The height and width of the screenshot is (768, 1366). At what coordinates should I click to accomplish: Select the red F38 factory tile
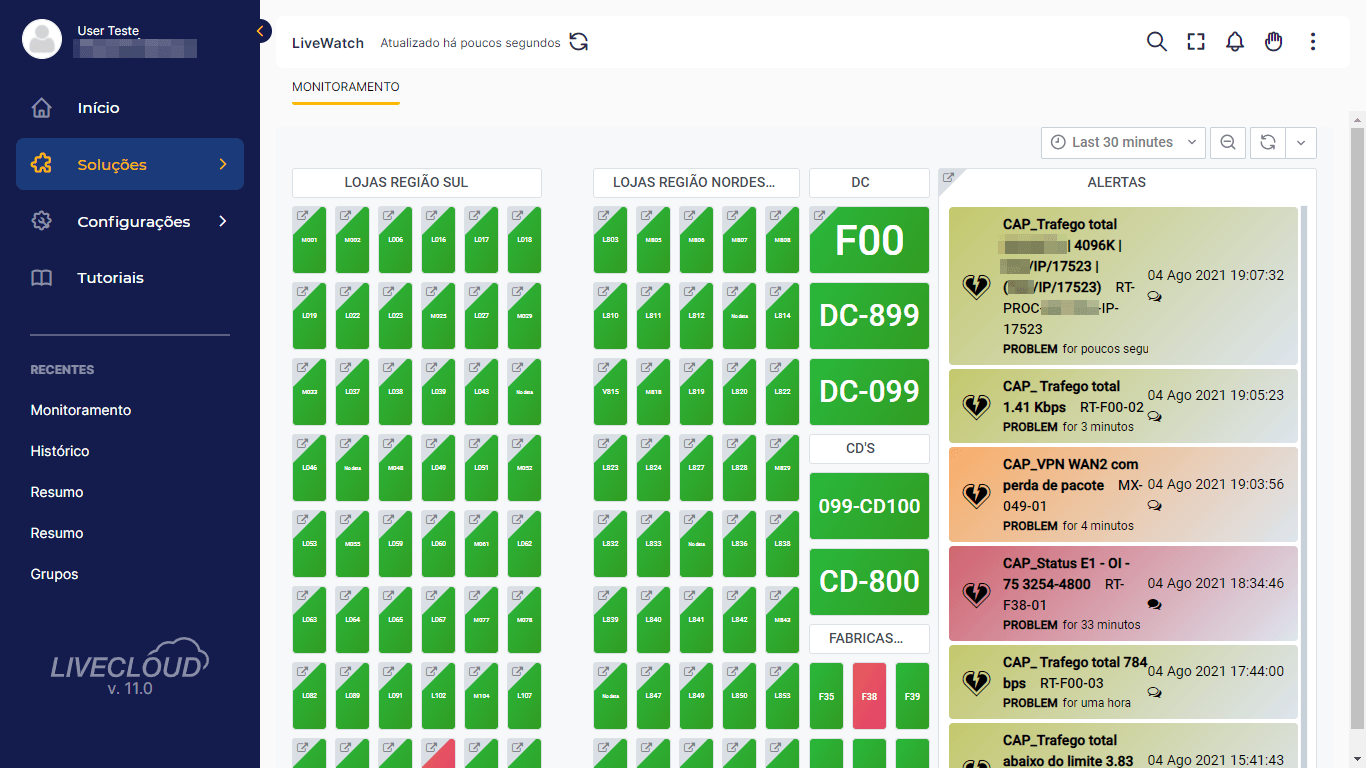pos(869,696)
